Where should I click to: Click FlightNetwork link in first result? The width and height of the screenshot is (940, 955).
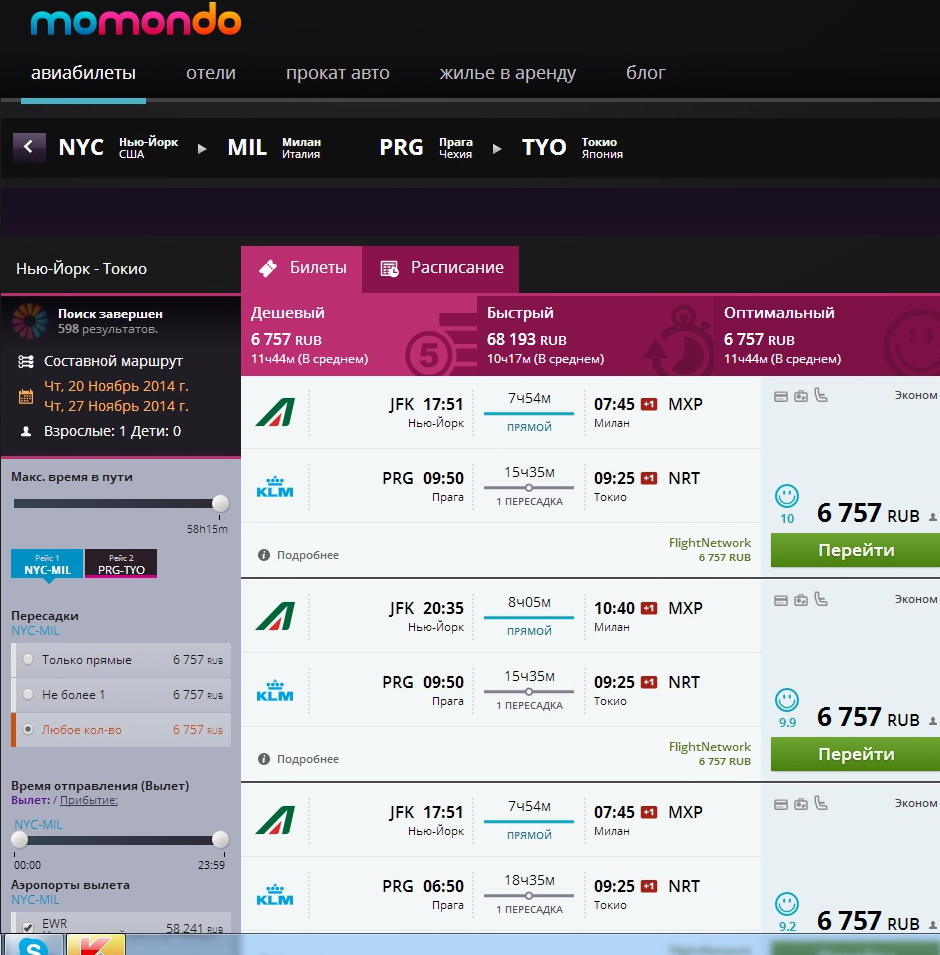[x=709, y=543]
